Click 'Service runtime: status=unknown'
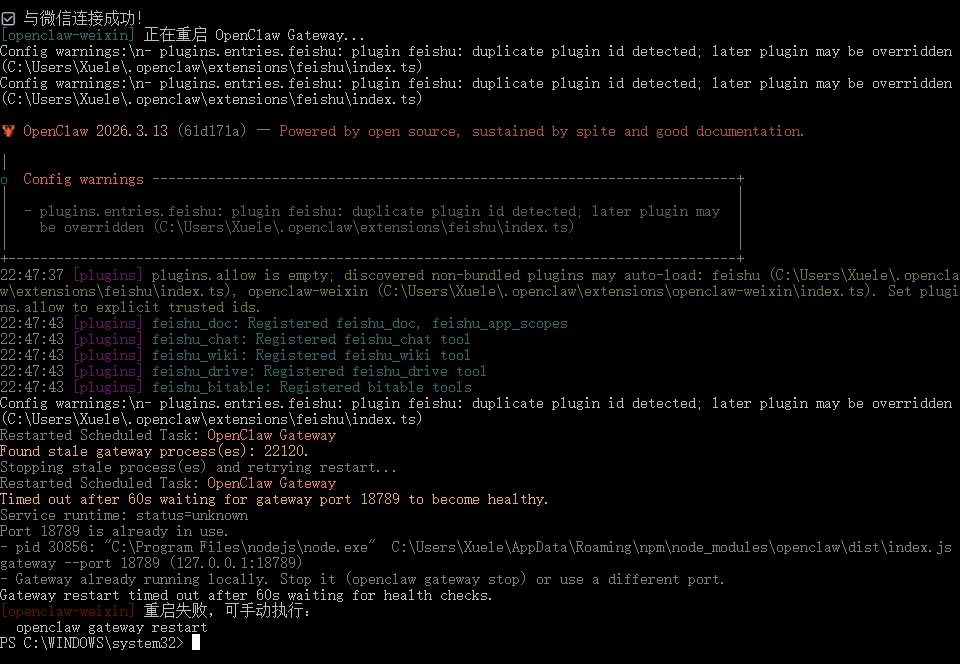The height and width of the screenshot is (664, 960). click(124, 515)
